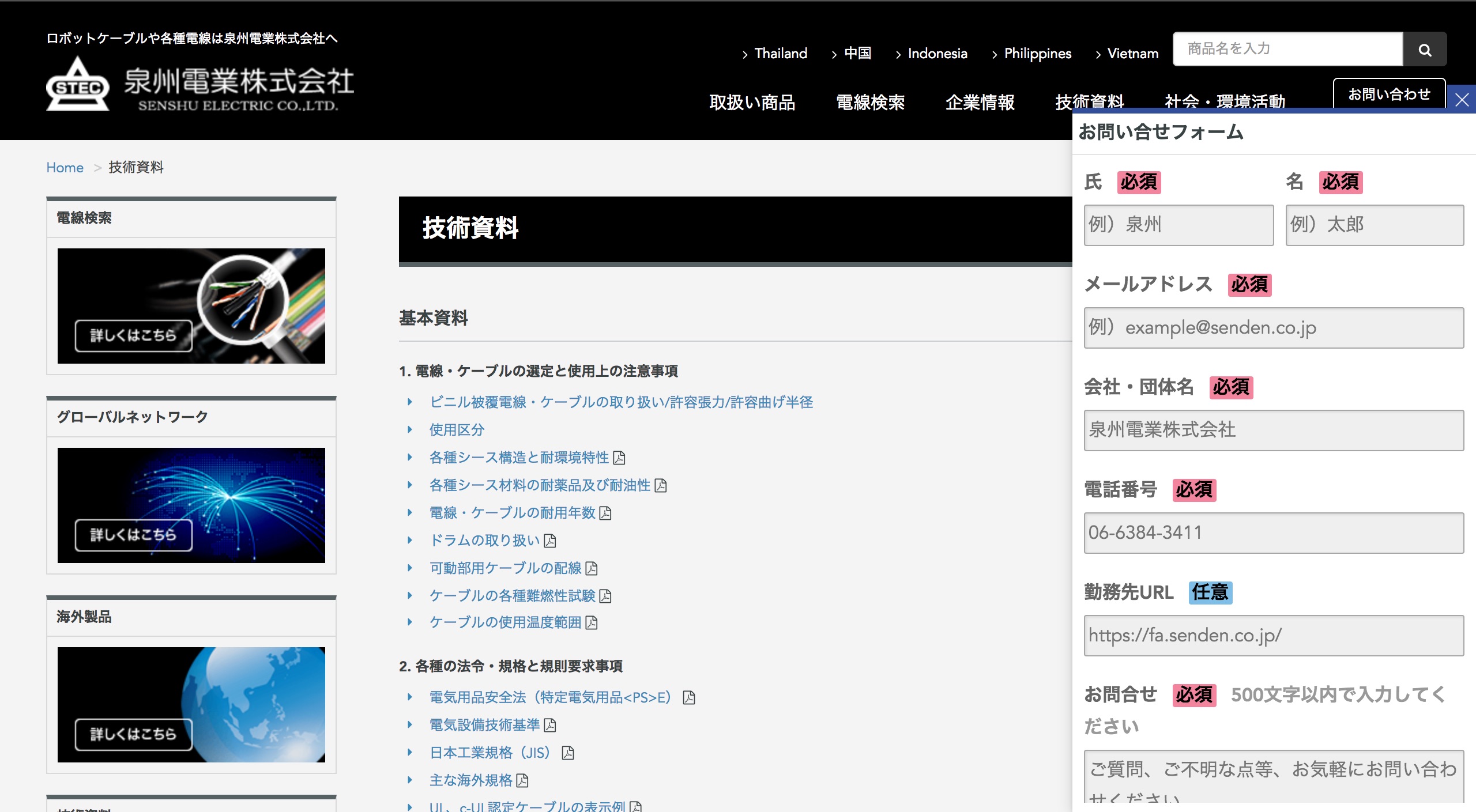
Task: Click the メールアドレス input field
Action: click(1274, 327)
